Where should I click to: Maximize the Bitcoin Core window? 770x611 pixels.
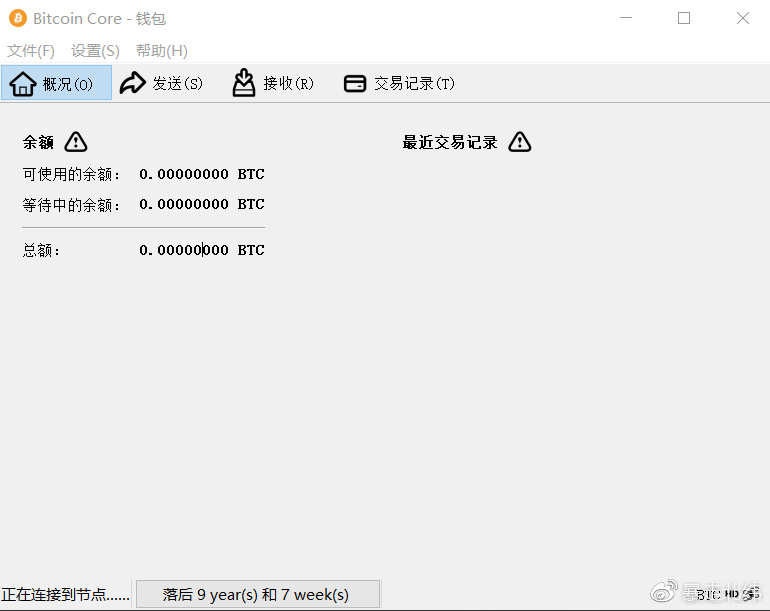(684, 18)
